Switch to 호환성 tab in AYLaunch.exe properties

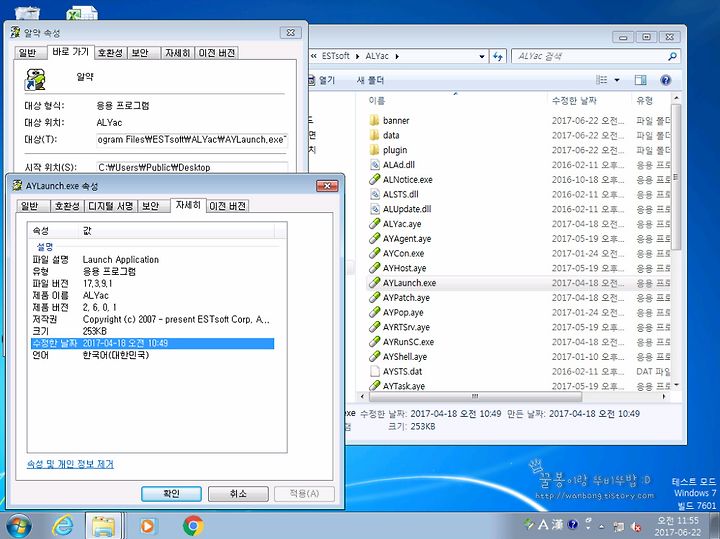click(67, 206)
